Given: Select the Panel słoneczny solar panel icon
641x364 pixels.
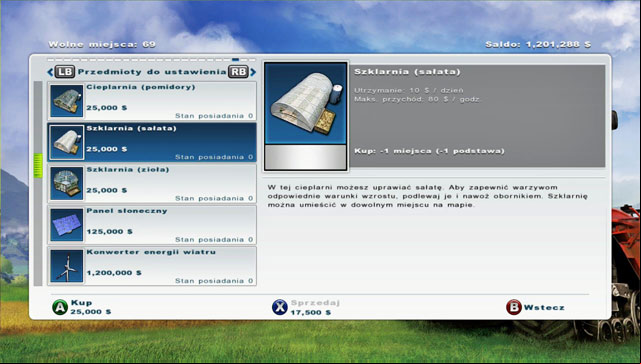Looking at the screenshot, I should coord(66,225).
